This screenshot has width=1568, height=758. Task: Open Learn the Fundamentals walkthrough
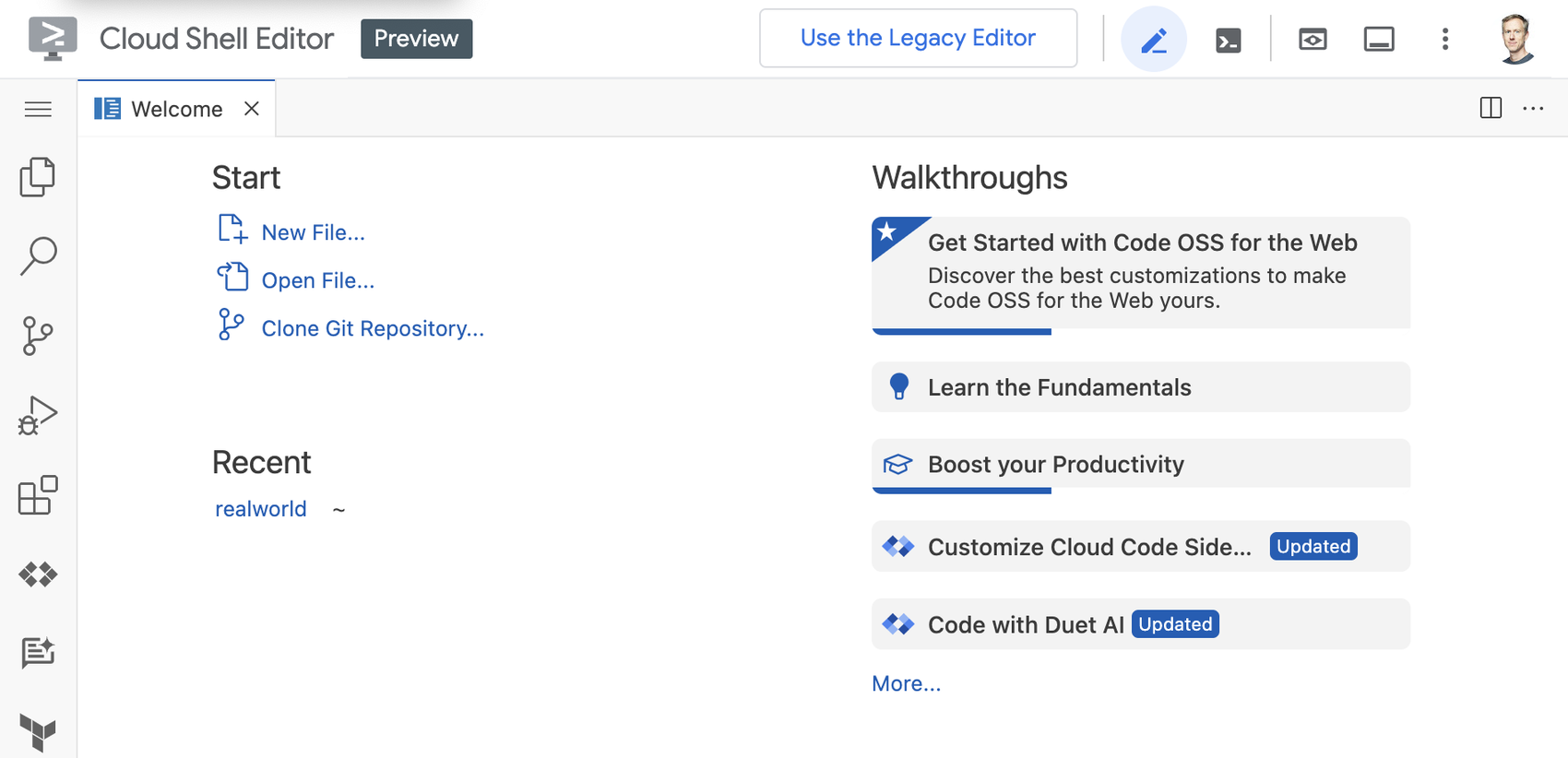pyautogui.click(x=1141, y=387)
